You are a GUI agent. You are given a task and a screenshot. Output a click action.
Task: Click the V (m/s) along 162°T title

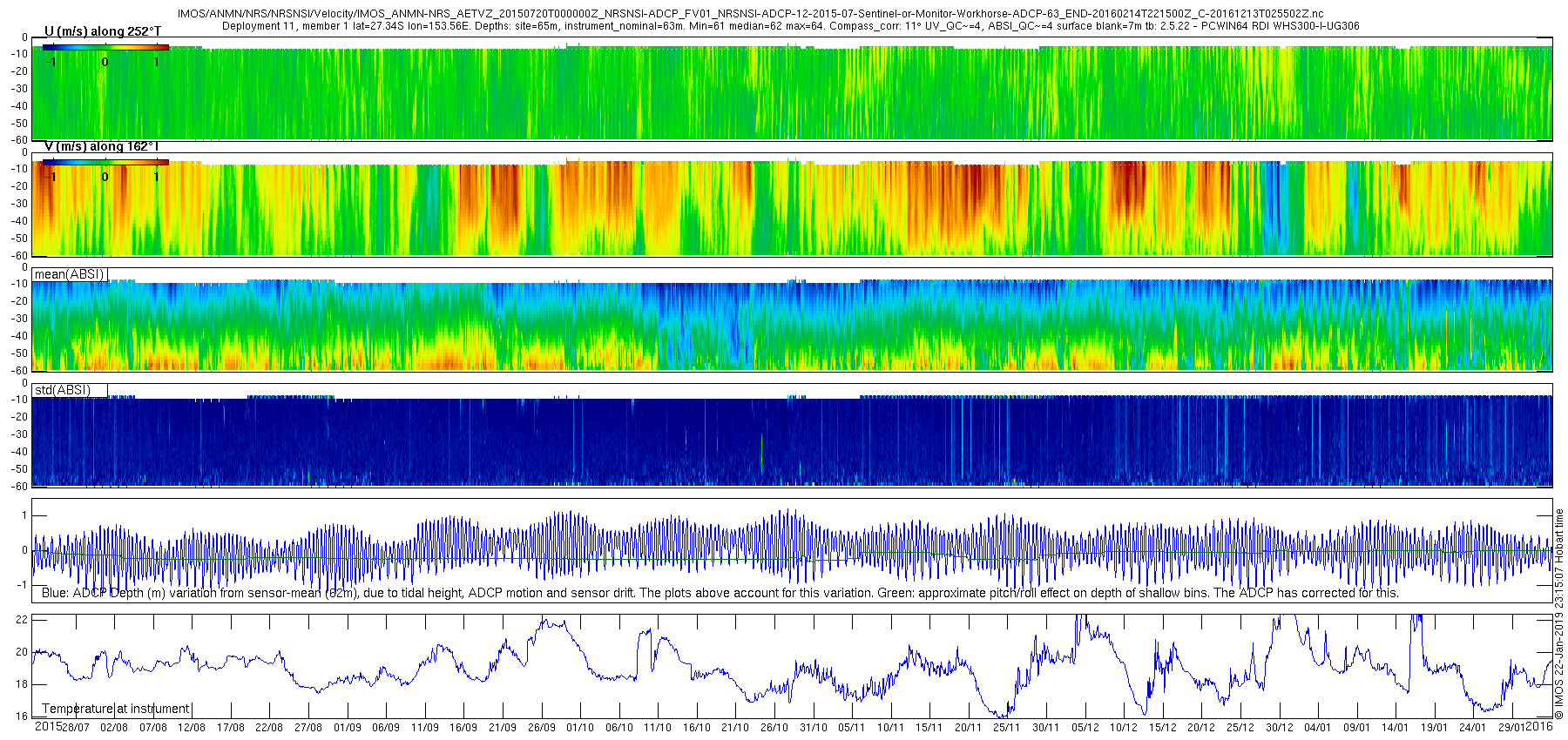point(103,146)
